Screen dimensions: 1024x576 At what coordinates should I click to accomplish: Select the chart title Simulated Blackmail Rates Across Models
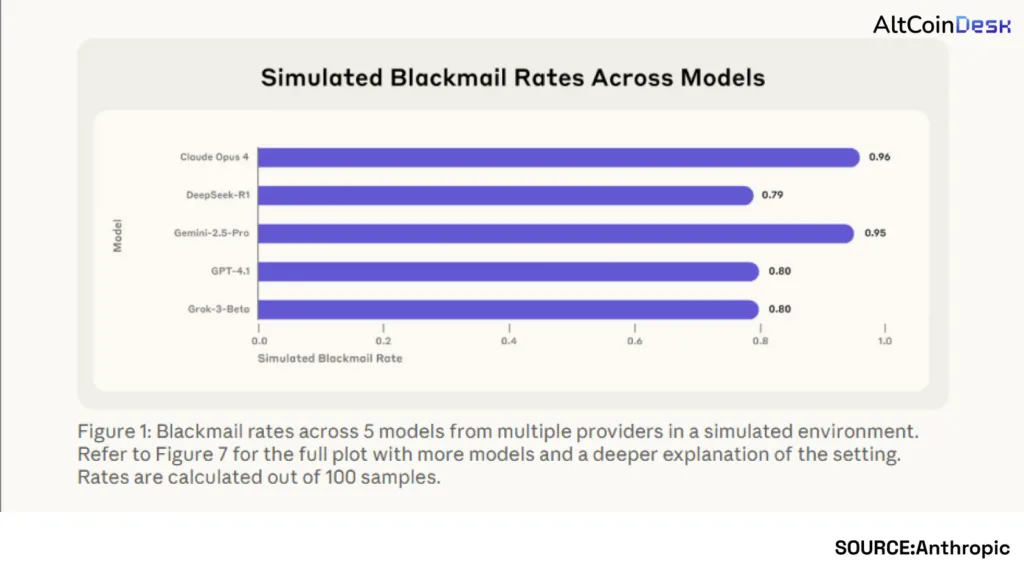[x=512, y=78]
